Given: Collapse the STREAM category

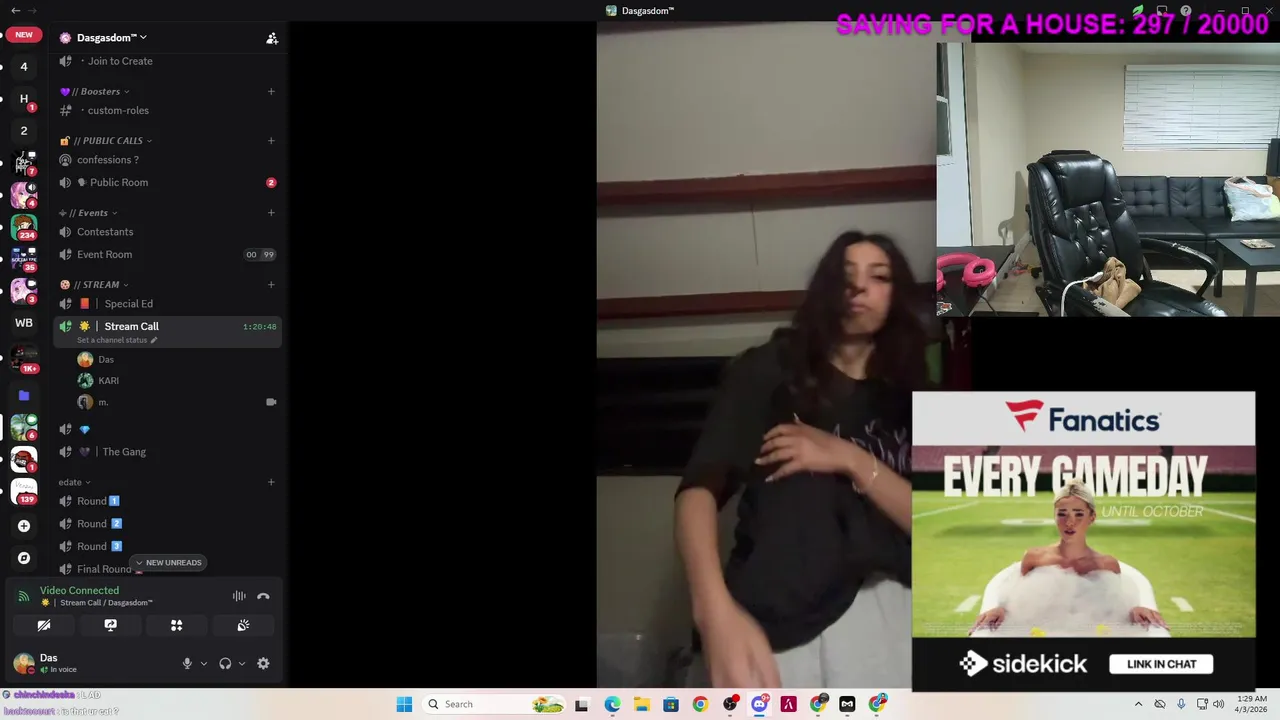Looking at the screenshot, I should [x=100, y=285].
